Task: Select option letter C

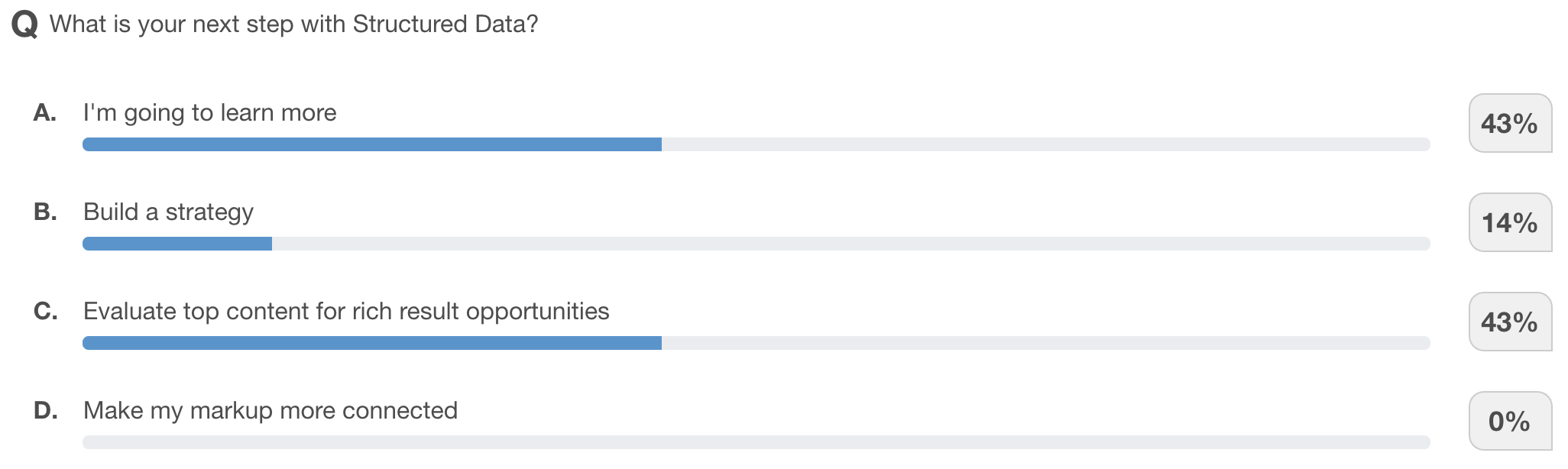Action: click(x=45, y=312)
